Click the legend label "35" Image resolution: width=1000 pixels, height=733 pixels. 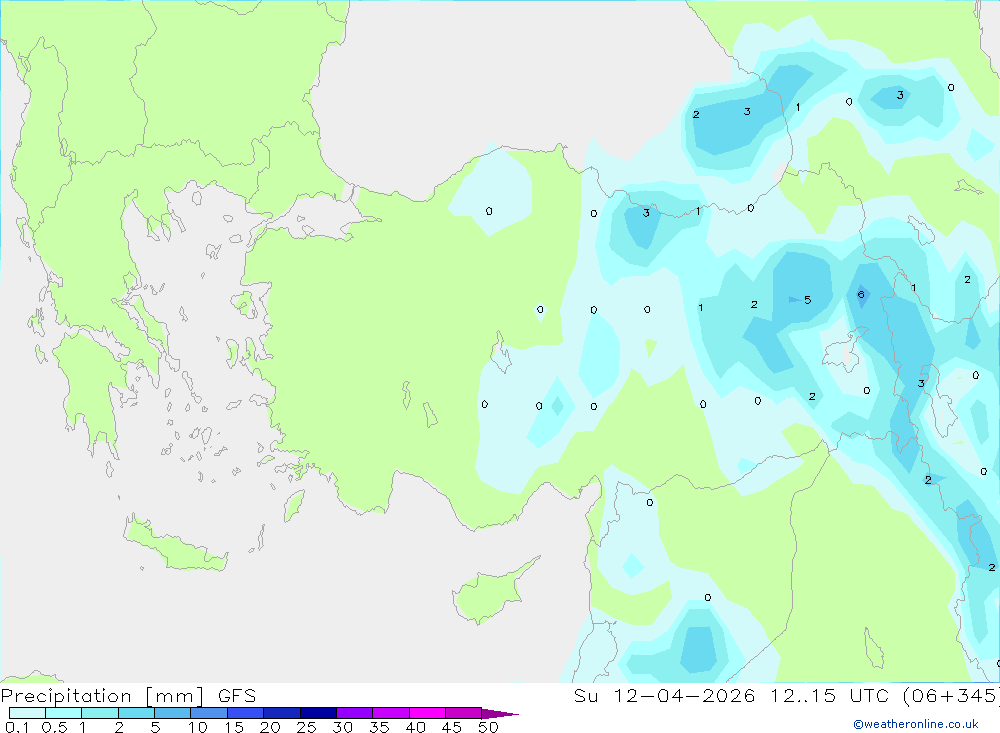tap(379, 727)
